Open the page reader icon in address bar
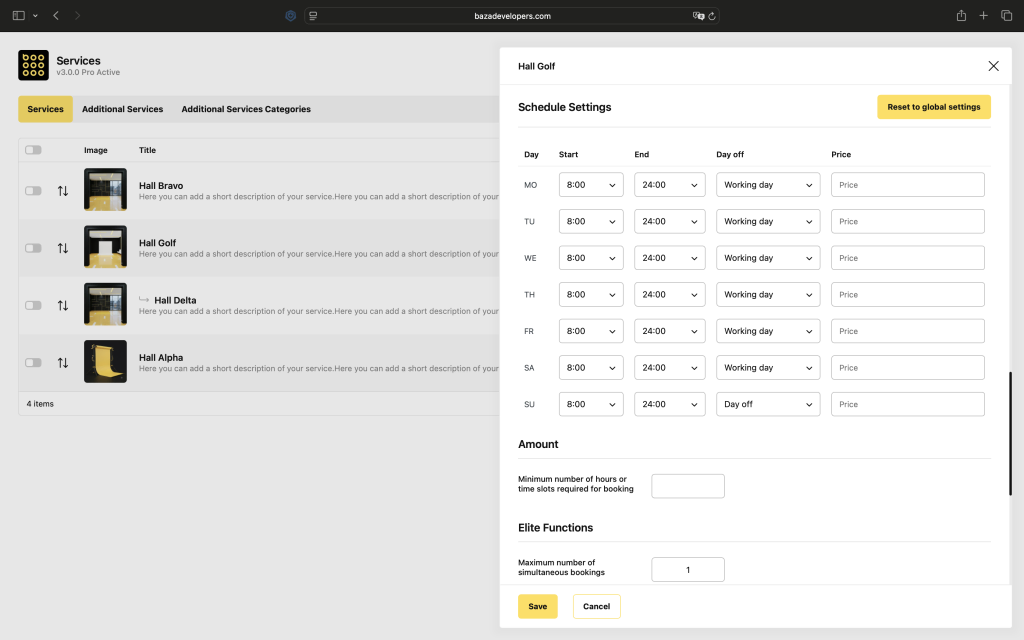The width and height of the screenshot is (1024, 640). 313,16
